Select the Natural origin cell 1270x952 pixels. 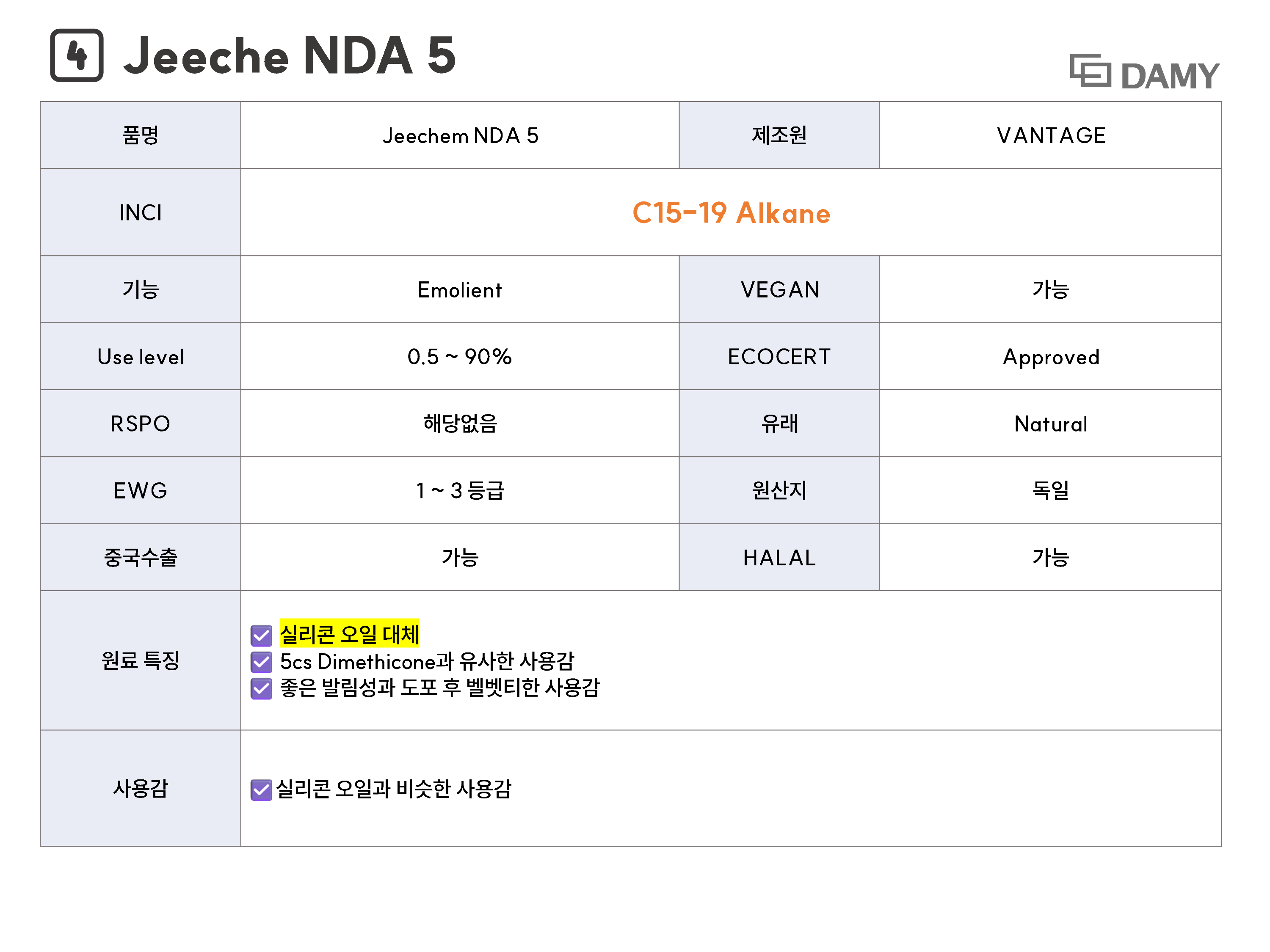click(x=1050, y=424)
